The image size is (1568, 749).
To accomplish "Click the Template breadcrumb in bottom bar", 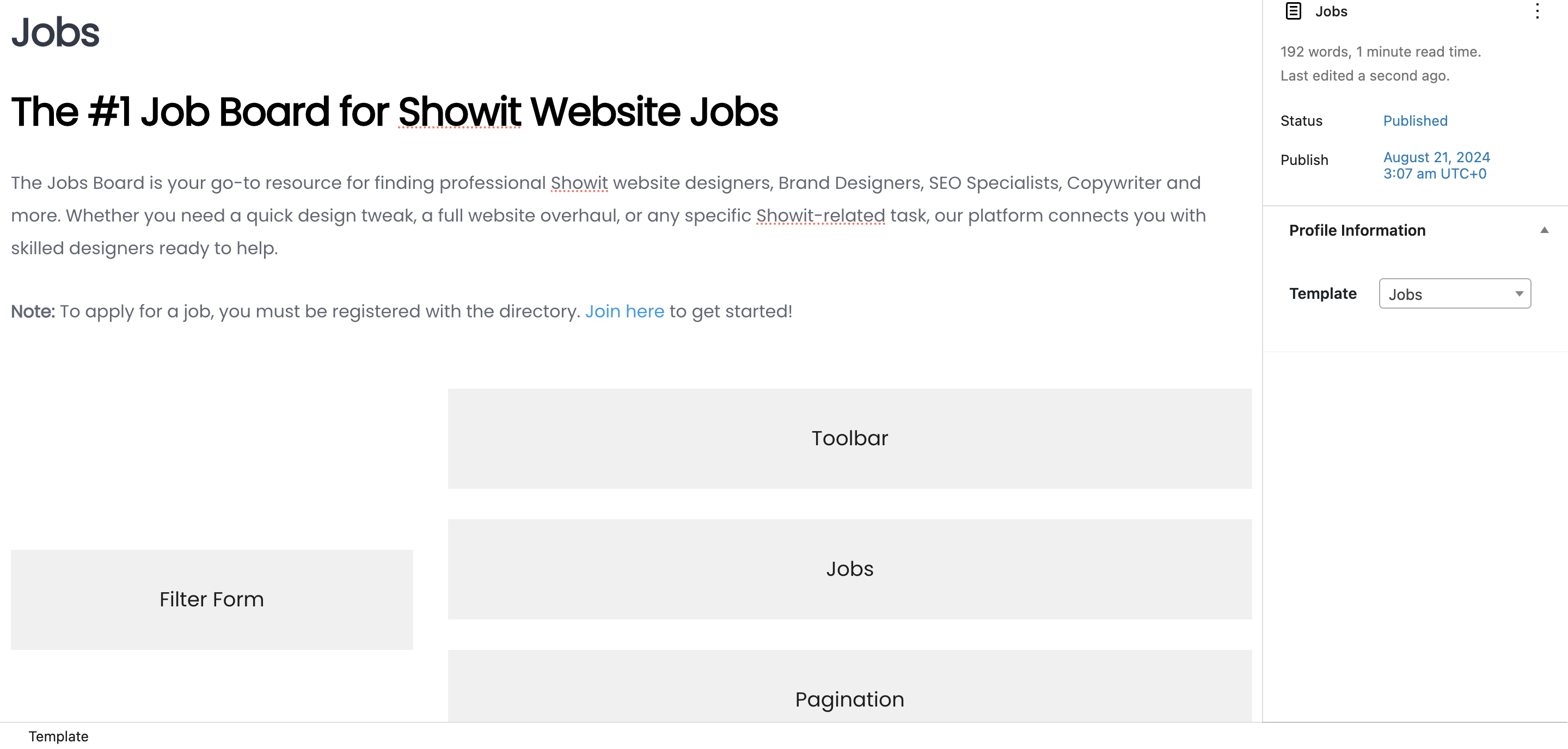I will [58, 736].
